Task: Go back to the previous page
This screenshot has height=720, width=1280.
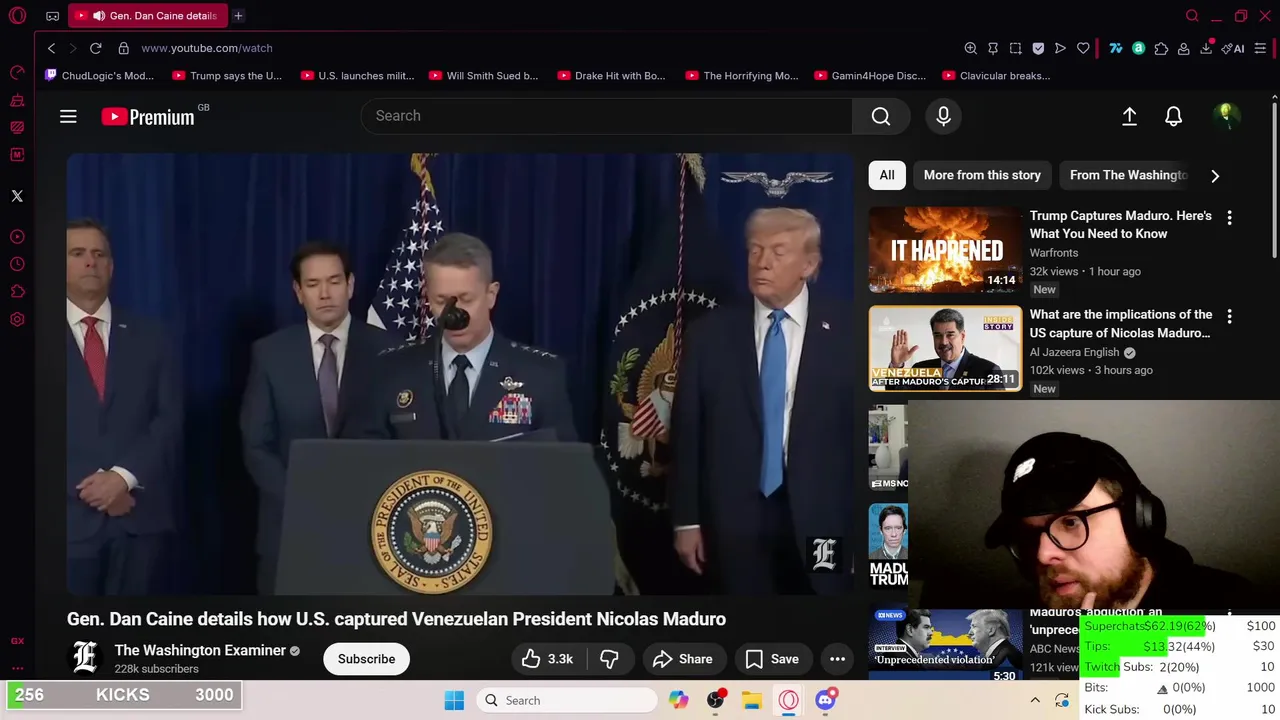Action: coord(51,48)
